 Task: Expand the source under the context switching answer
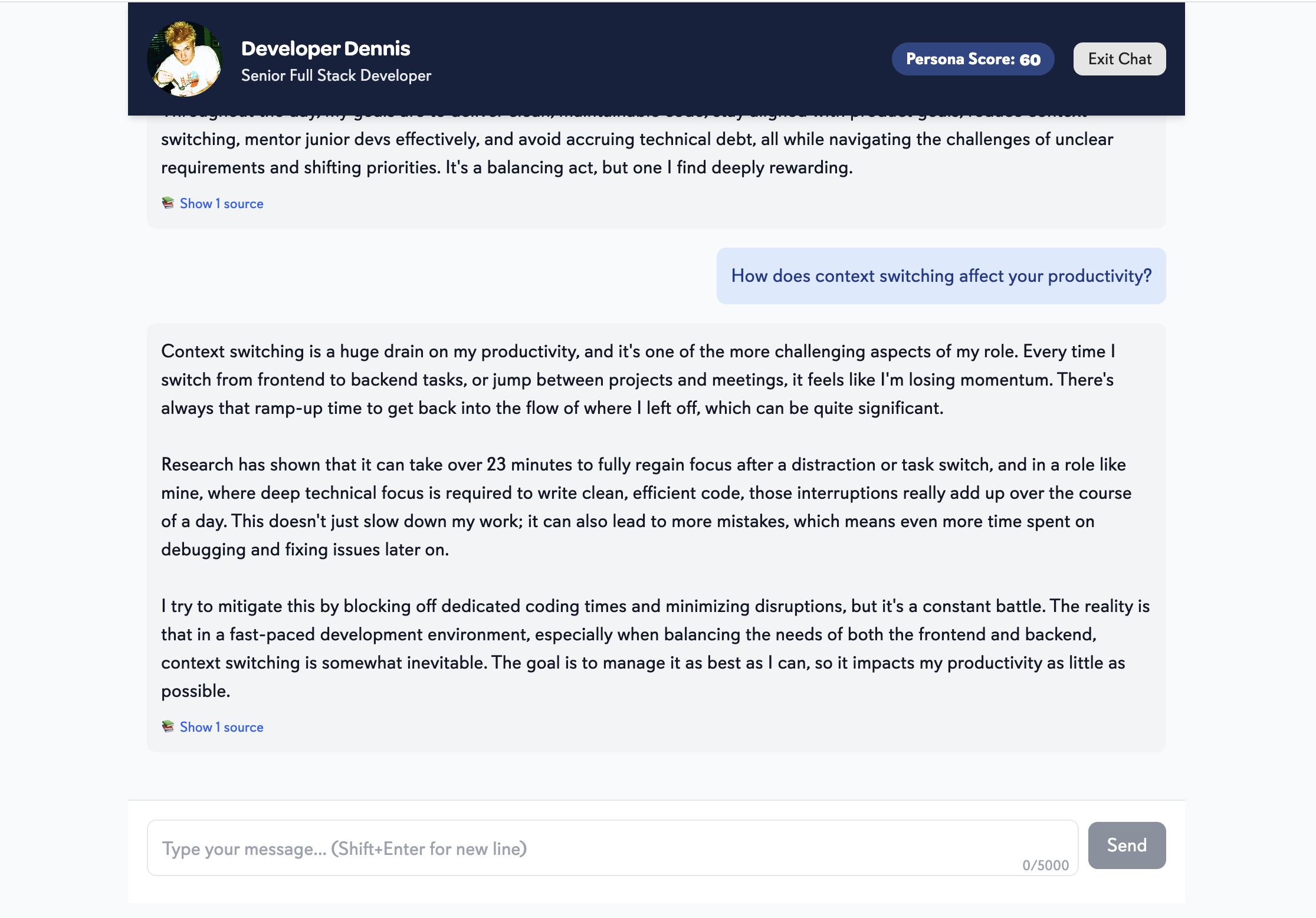[221, 727]
